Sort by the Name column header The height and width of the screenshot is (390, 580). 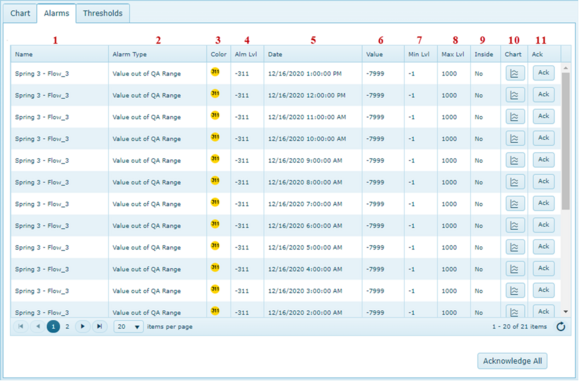tap(59, 54)
